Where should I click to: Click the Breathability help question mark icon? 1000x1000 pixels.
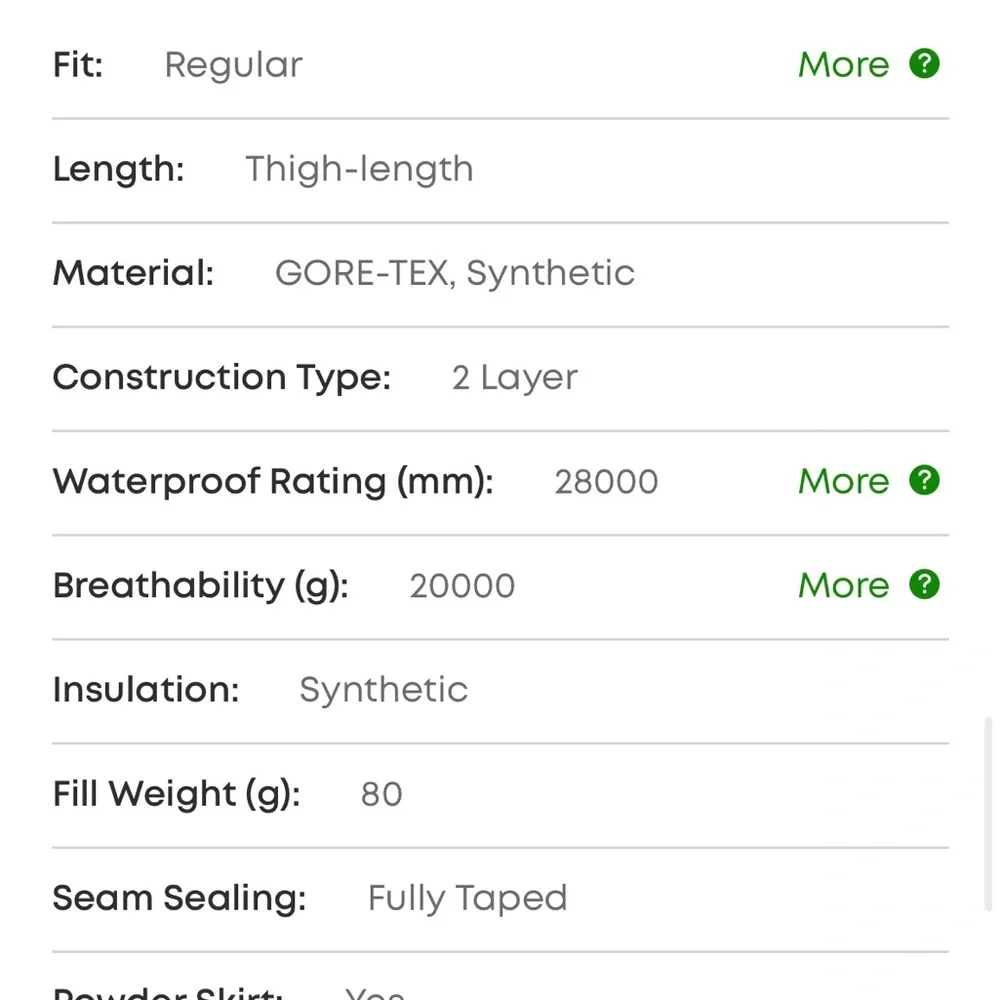924,585
